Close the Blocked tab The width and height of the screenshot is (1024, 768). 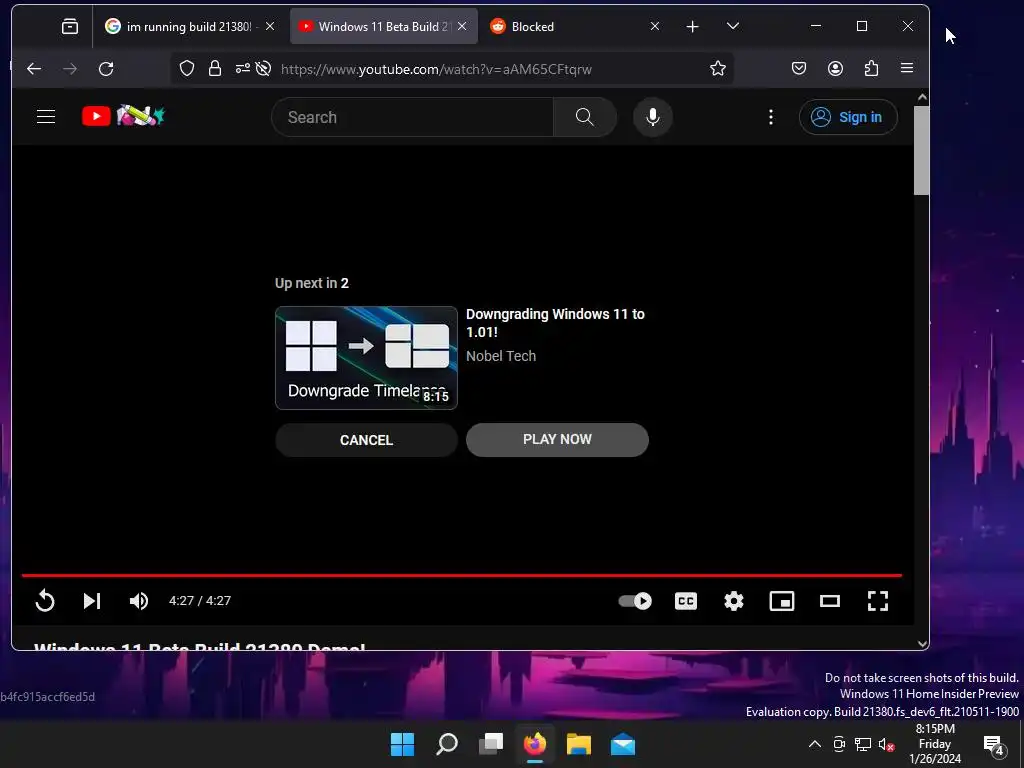[654, 26]
